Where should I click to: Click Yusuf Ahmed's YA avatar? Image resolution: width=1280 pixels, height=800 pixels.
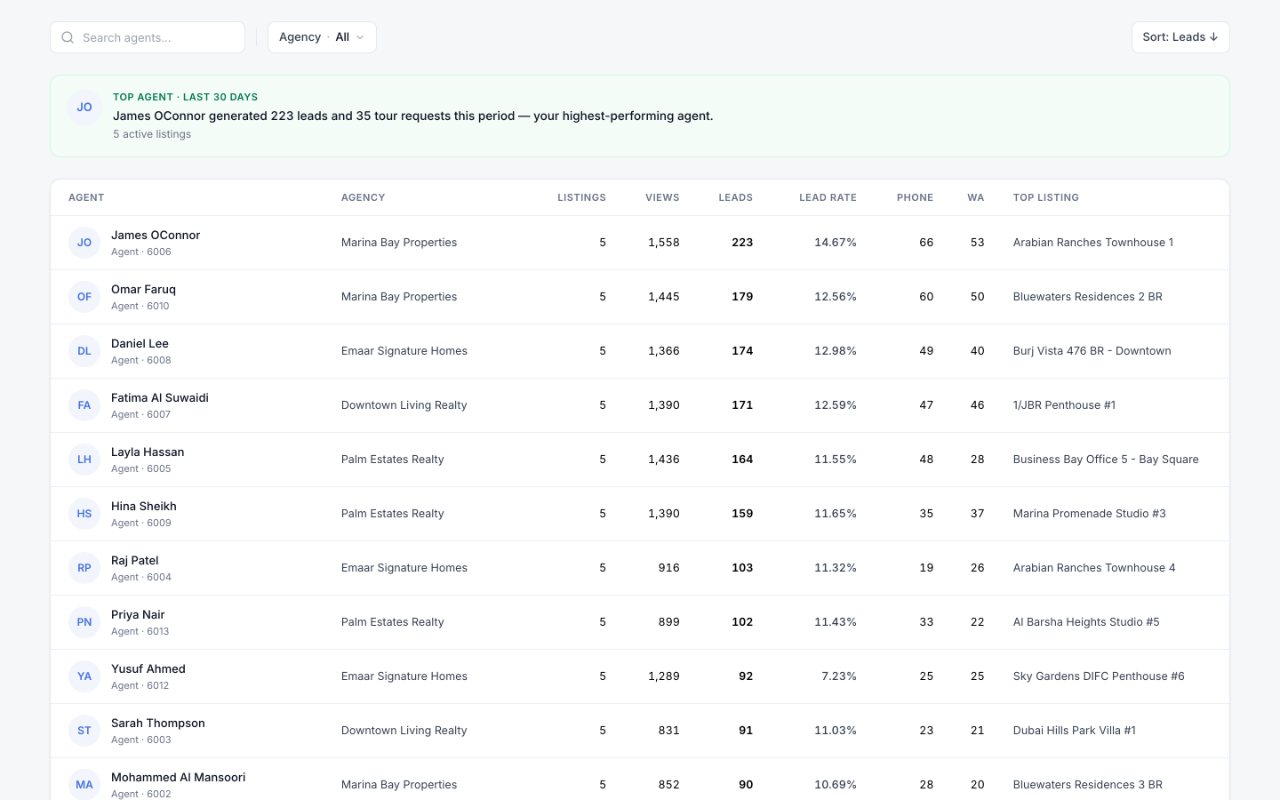click(x=84, y=676)
